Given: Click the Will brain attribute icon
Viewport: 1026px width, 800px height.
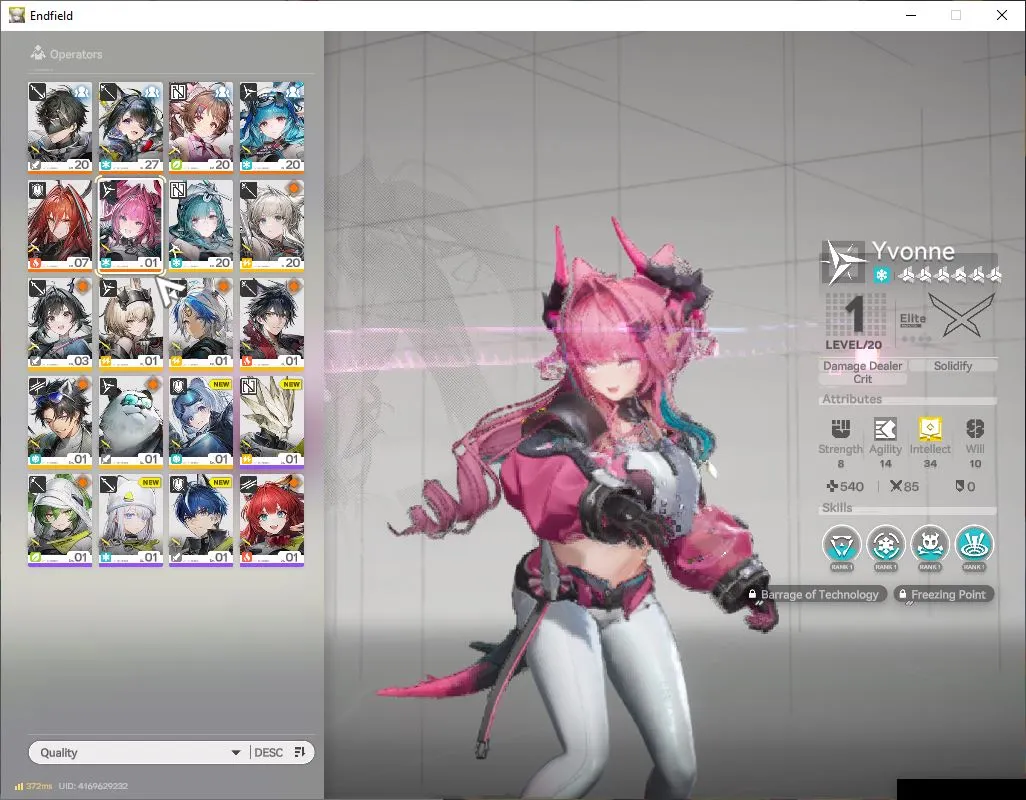Looking at the screenshot, I should click(x=975, y=428).
